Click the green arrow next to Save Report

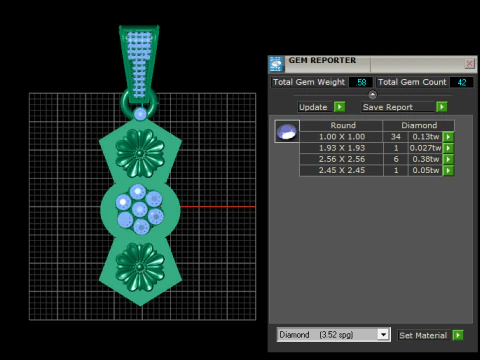[x=442, y=107]
